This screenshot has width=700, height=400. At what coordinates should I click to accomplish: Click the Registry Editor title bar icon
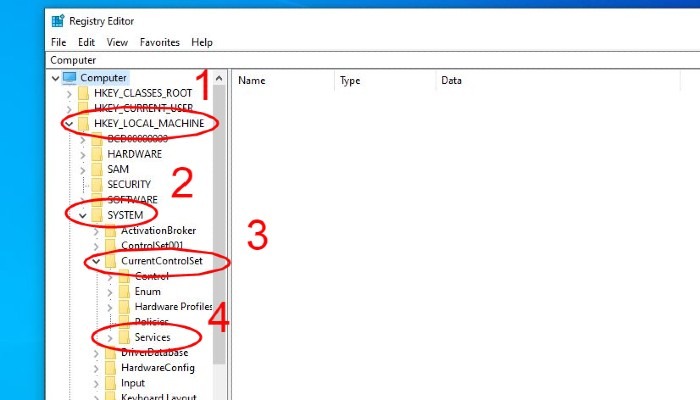58,21
